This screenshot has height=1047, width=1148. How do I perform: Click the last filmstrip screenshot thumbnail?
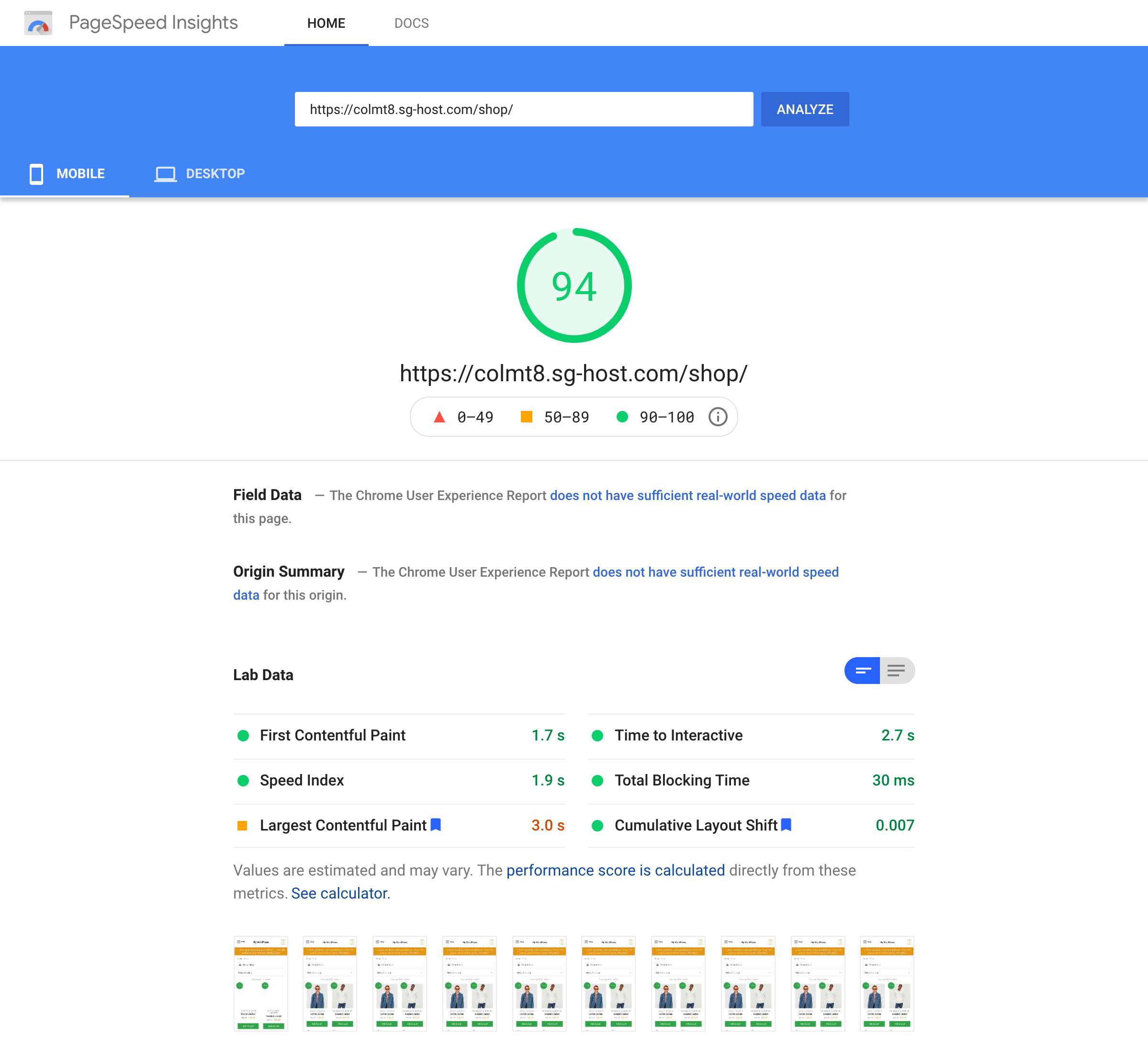[x=887, y=984]
